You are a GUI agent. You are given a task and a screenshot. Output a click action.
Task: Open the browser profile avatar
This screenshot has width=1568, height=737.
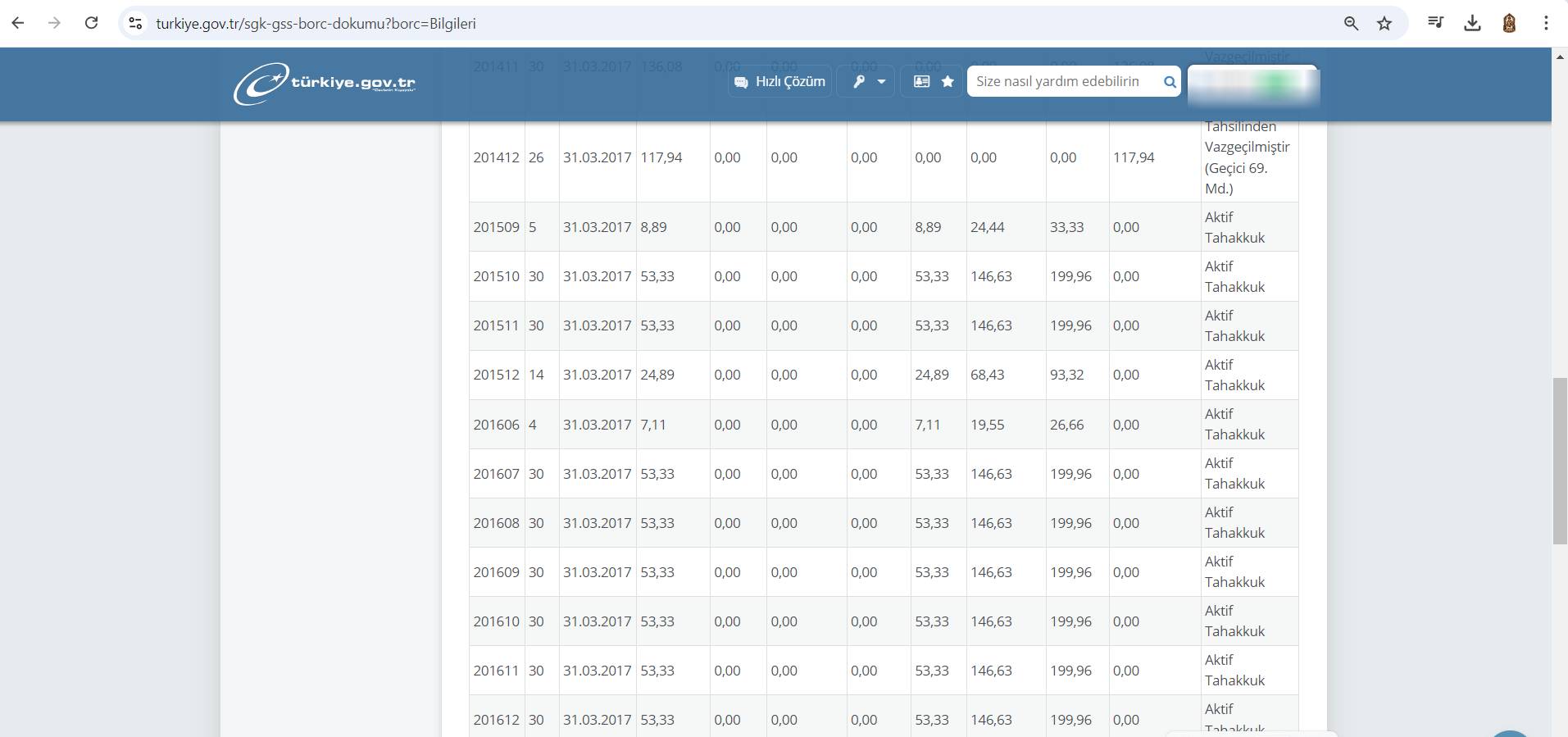point(1509,23)
